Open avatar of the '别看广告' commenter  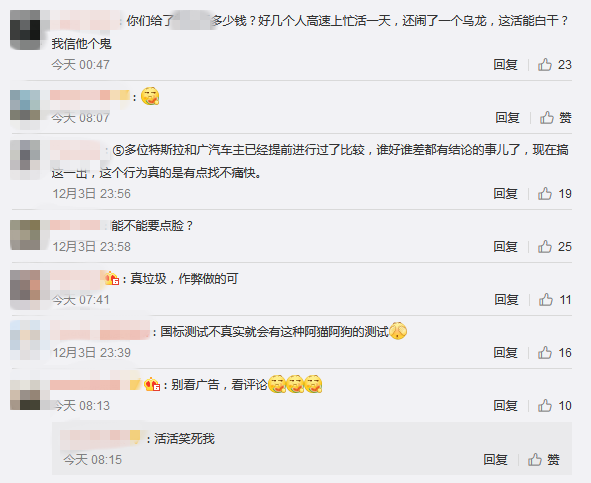pyautogui.click(x=25, y=395)
